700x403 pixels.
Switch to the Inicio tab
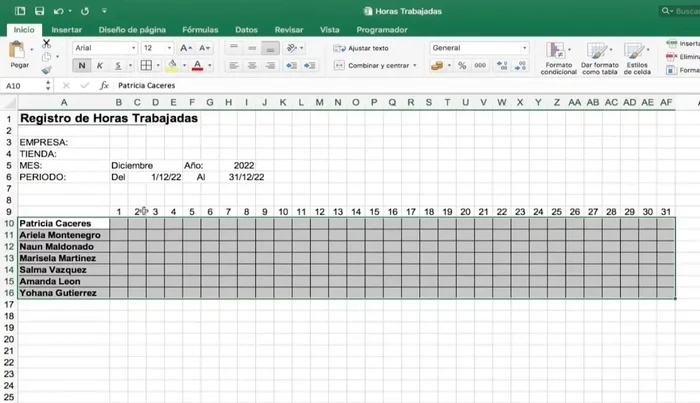pyautogui.click(x=24, y=29)
